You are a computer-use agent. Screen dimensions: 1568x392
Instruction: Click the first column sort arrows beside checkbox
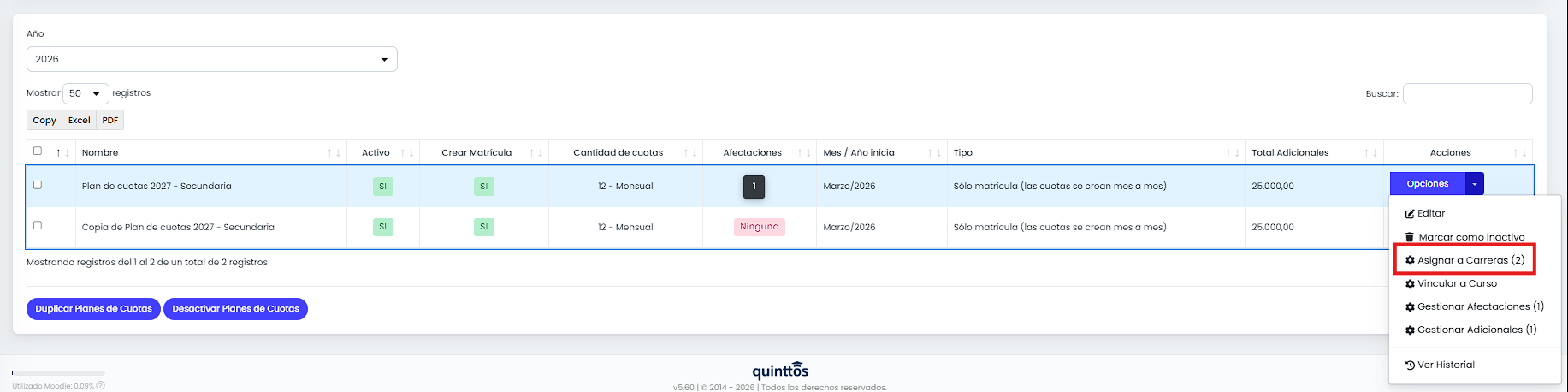point(62,153)
